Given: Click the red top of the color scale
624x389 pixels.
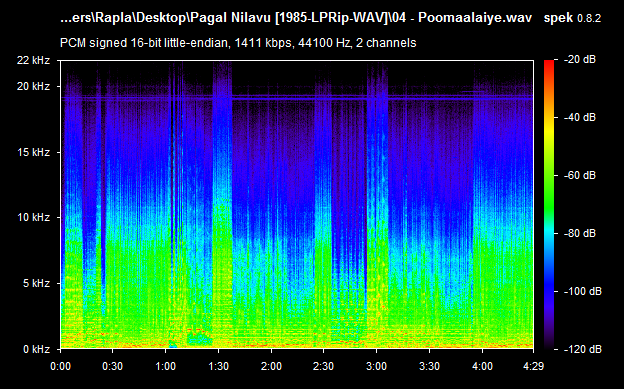Looking at the screenshot, I should pos(549,64).
